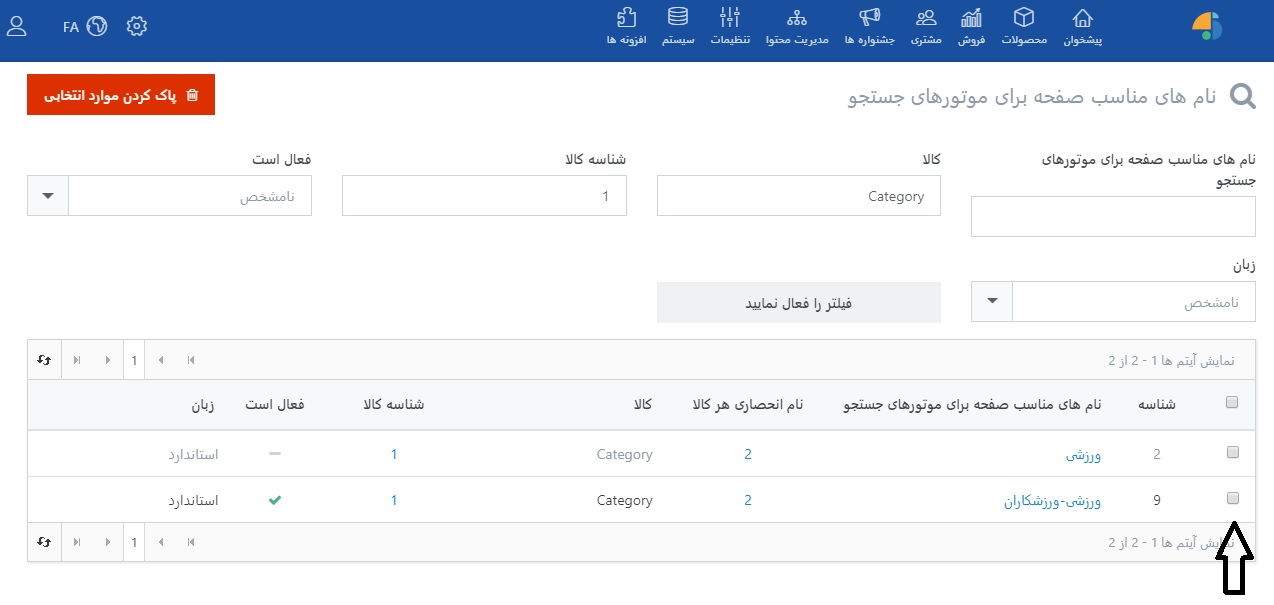Image resolution: width=1274 pixels, height=605 pixels.
Task: Toggle the select-all checkbox in table header
Action: point(1232,402)
